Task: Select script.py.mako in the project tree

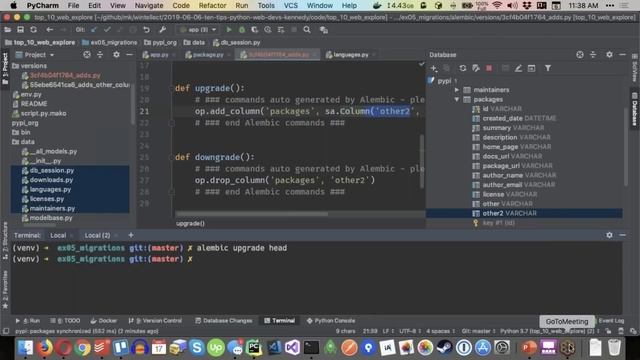Action: [43, 113]
